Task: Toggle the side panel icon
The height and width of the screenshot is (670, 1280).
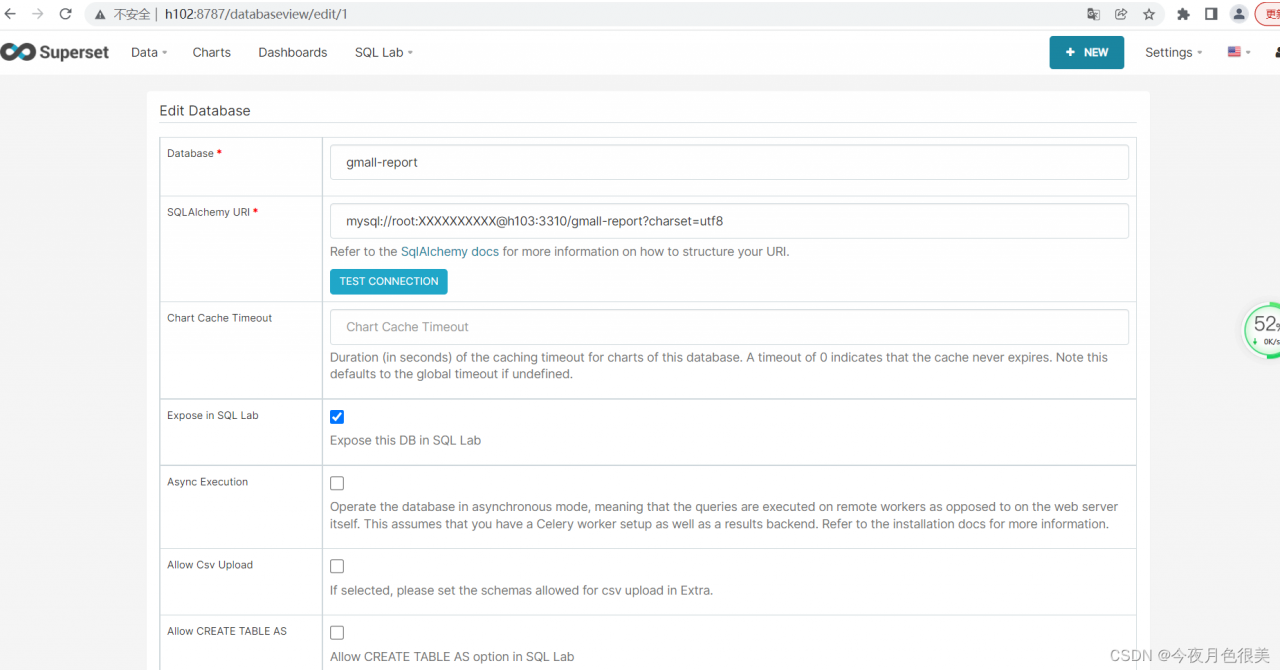Action: (1211, 14)
